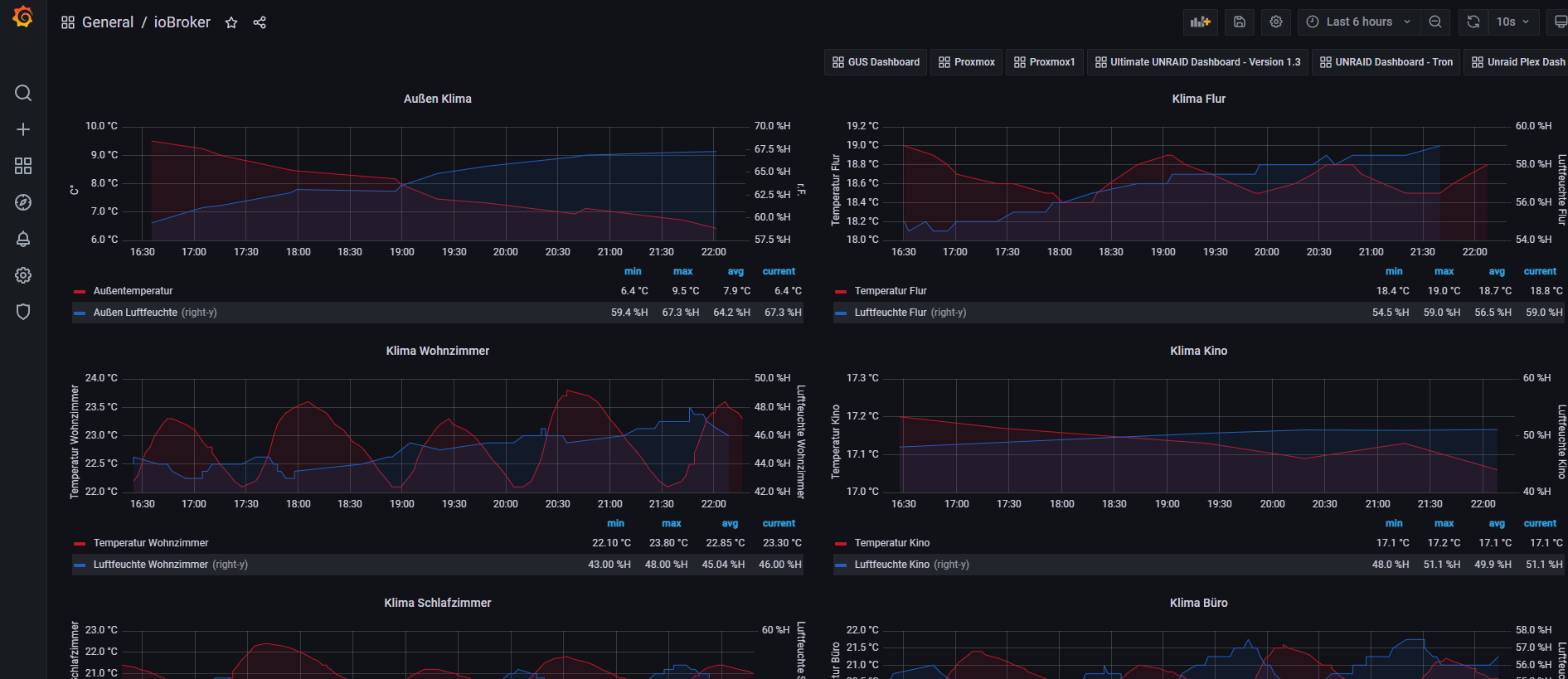Open the Klima Büro panel title menu

pos(1198,603)
